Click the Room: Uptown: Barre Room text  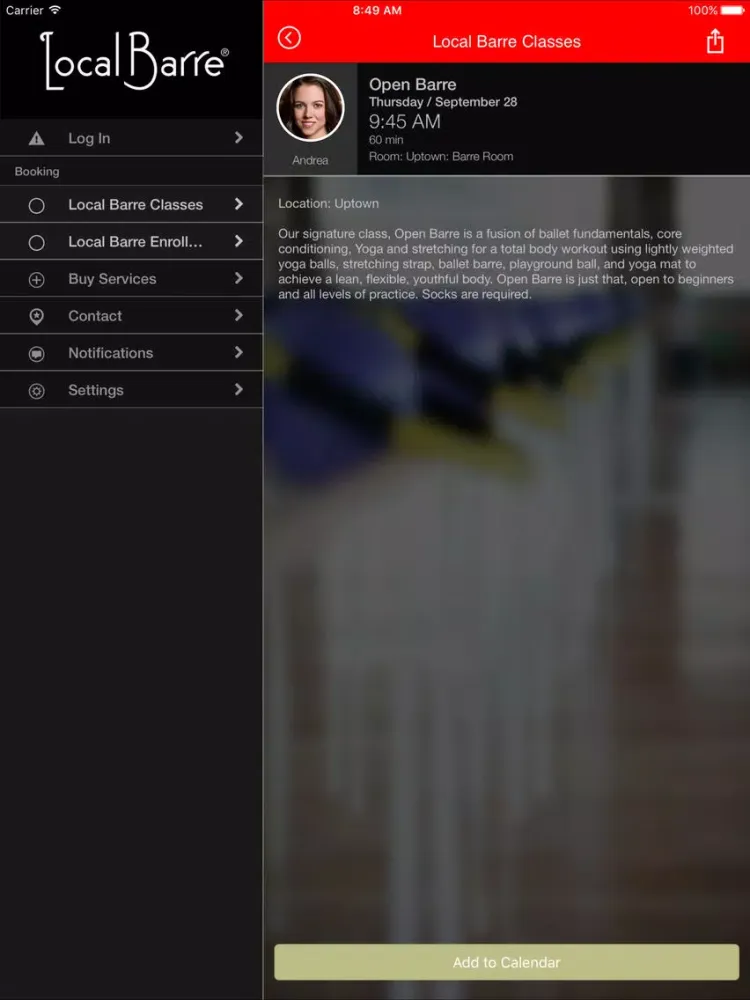(441, 156)
